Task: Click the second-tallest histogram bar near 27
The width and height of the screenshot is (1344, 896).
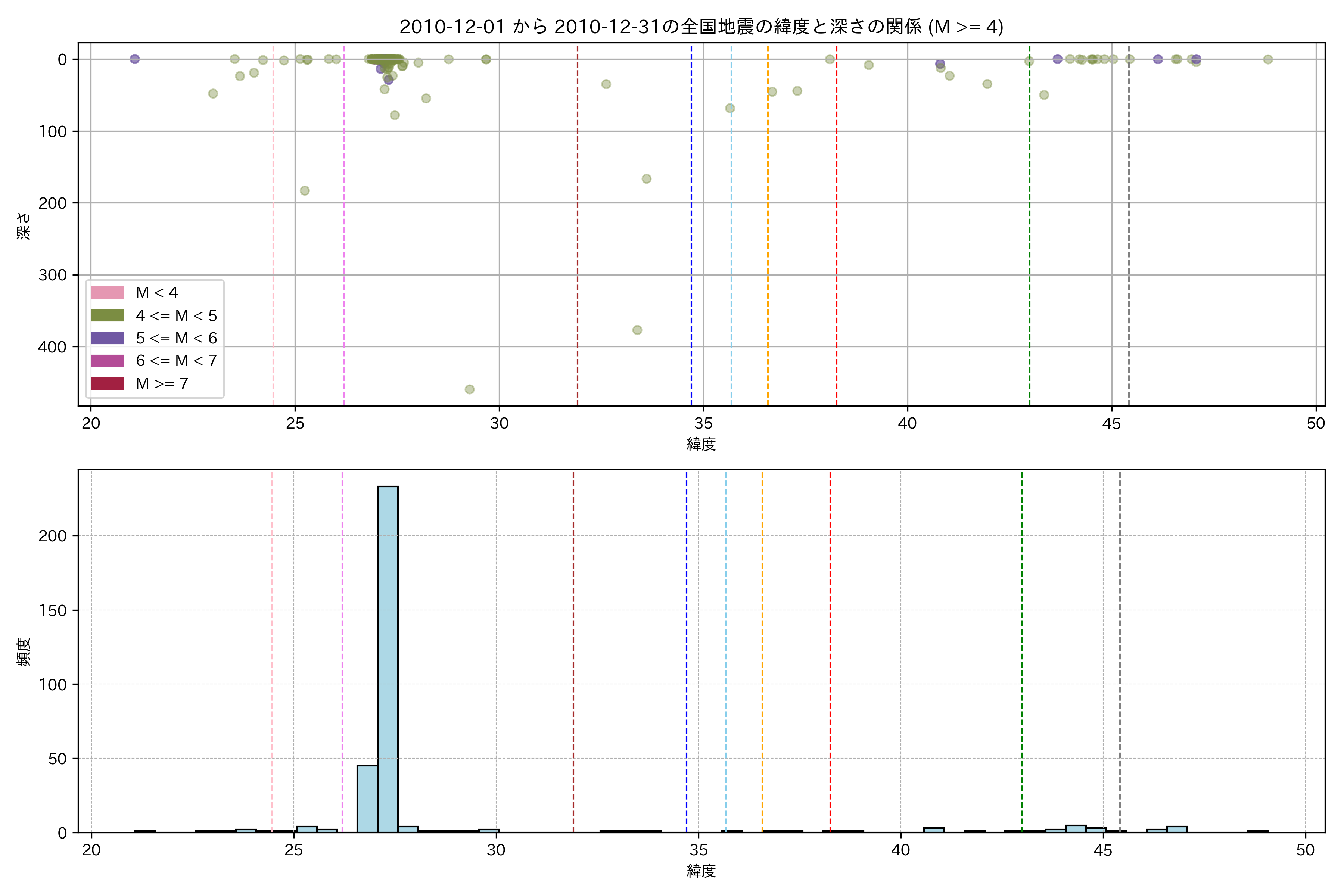Action: tap(367, 799)
